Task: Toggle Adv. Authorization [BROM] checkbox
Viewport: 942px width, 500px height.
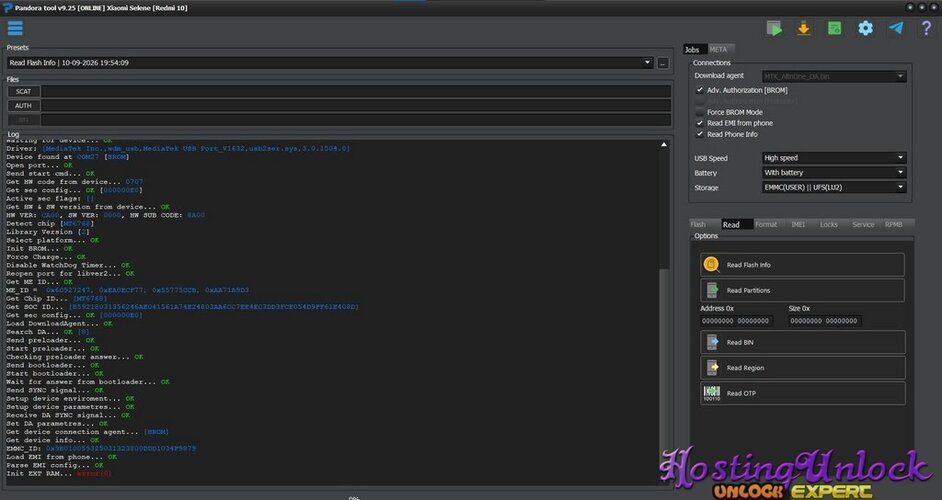Action: 699,90
